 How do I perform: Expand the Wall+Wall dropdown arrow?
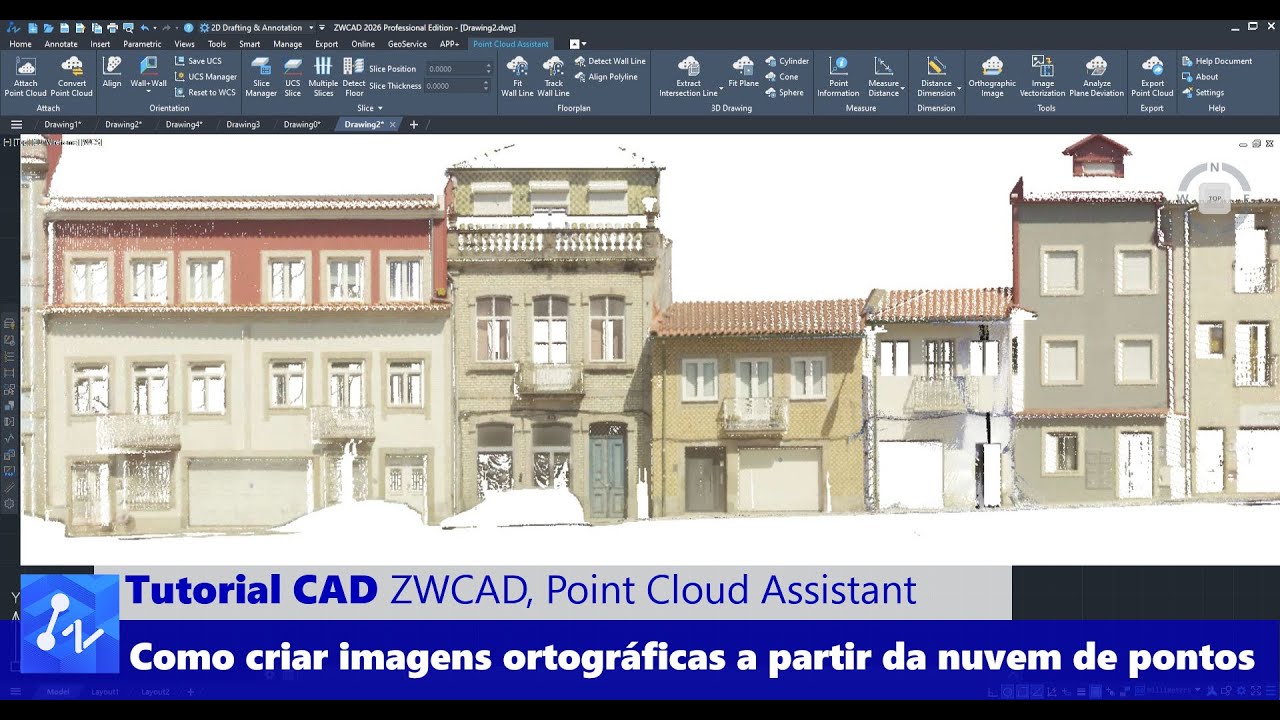[148, 92]
